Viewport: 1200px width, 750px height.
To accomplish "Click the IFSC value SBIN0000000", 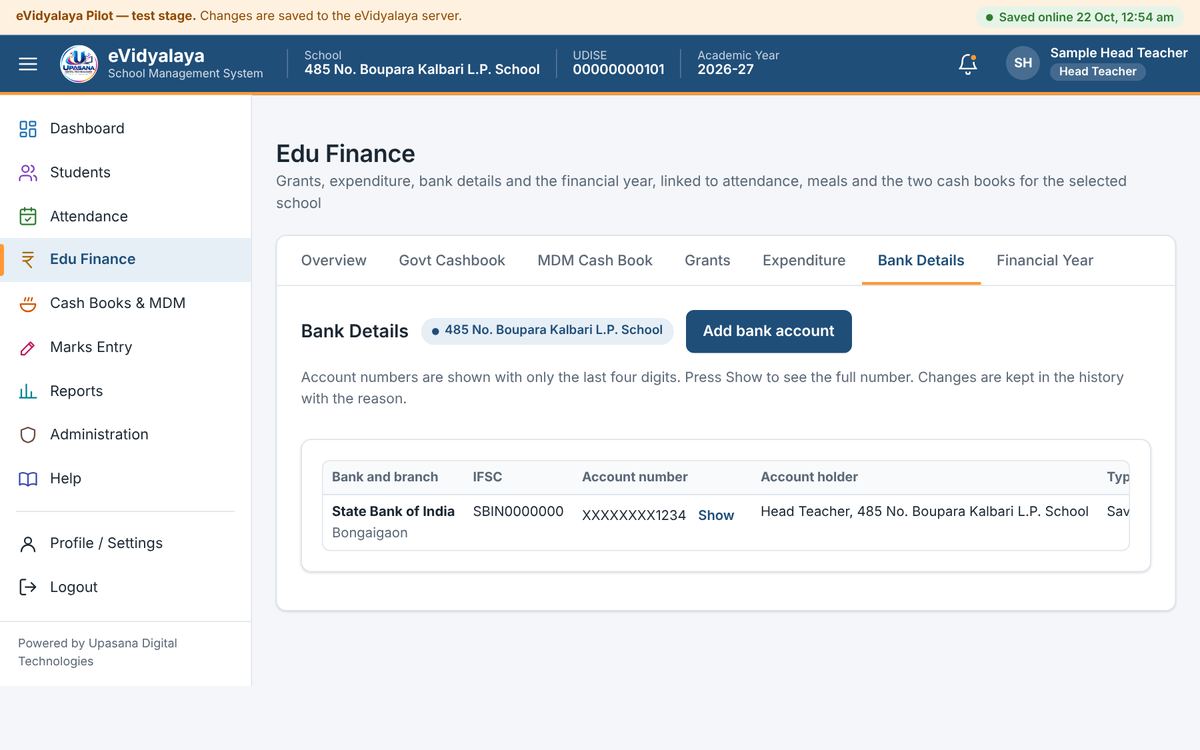I will pyautogui.click(x=518, y=511).
